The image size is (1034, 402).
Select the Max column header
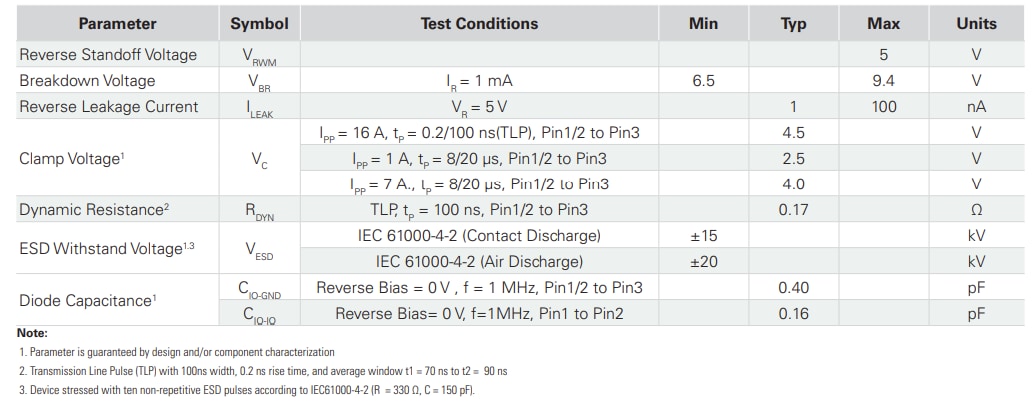click(883, 24)
